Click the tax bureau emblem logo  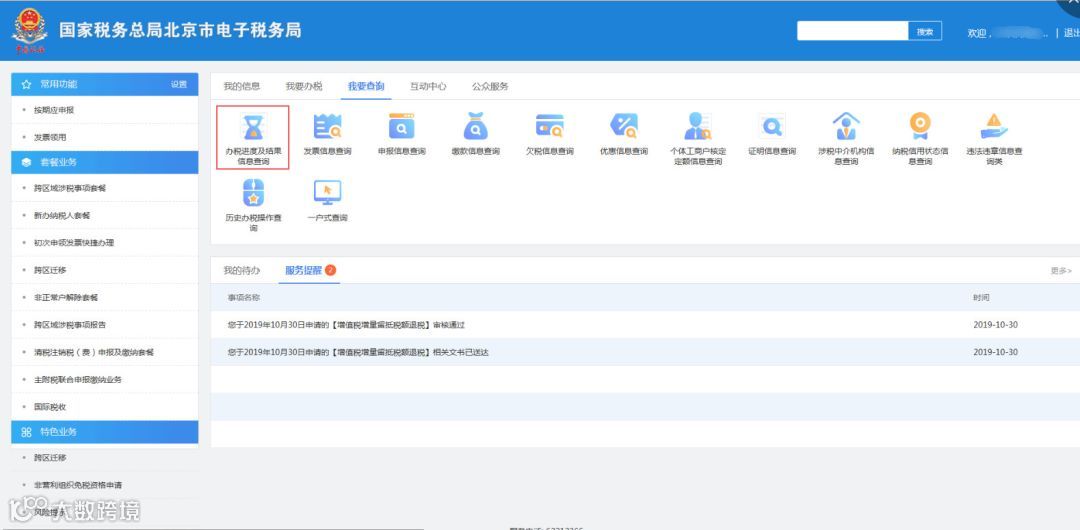point(30,31)
